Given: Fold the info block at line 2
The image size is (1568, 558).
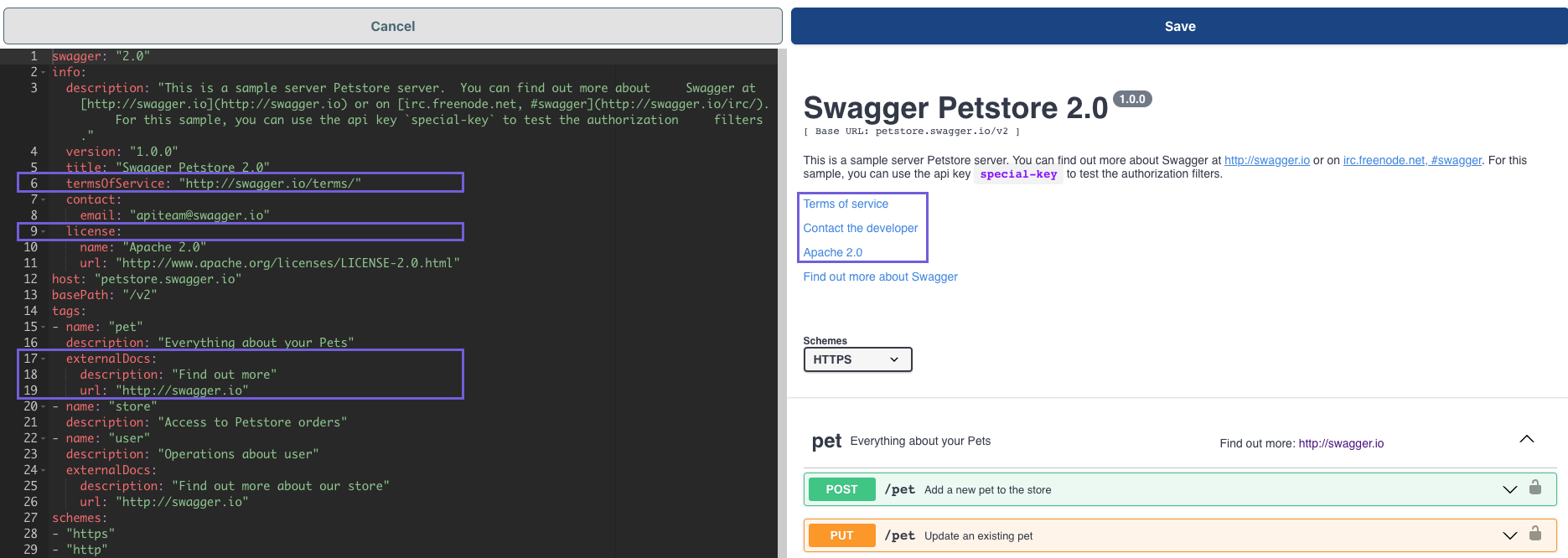Looking at the screenshot, I should tap(43, 72).
